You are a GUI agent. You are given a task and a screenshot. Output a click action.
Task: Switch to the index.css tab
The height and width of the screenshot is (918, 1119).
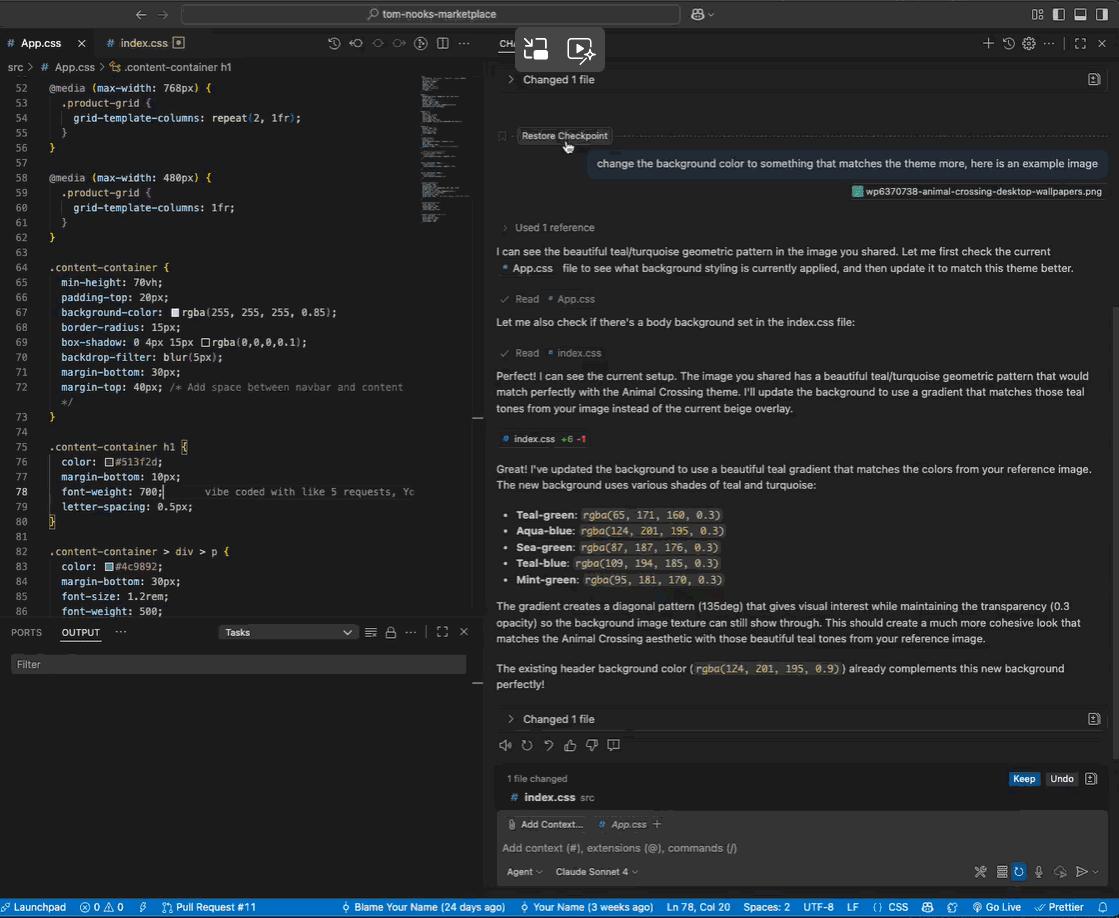tap(145, 43)
